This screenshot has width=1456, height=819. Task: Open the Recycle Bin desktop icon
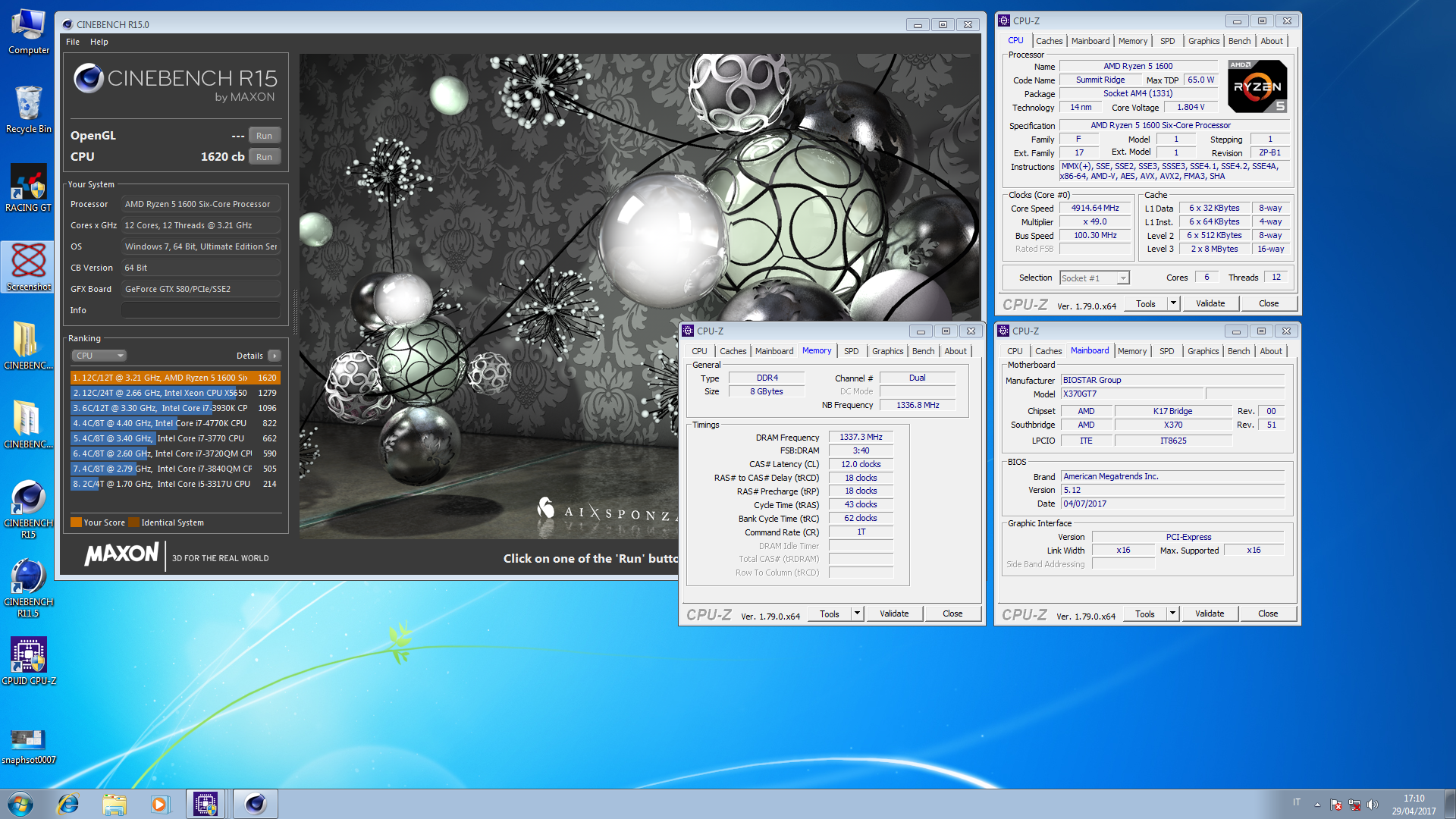[28, 109]
